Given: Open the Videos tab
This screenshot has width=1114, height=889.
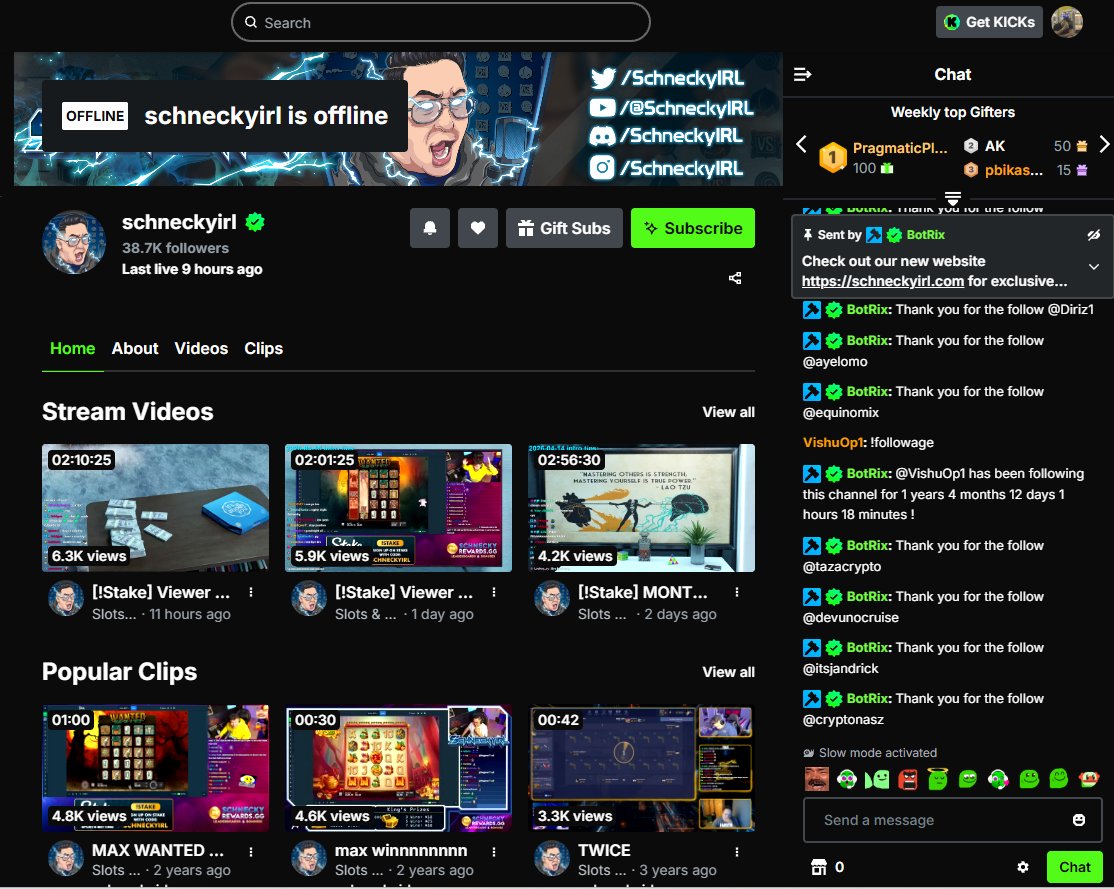Looking at the screenshot, I should point(201,349).
